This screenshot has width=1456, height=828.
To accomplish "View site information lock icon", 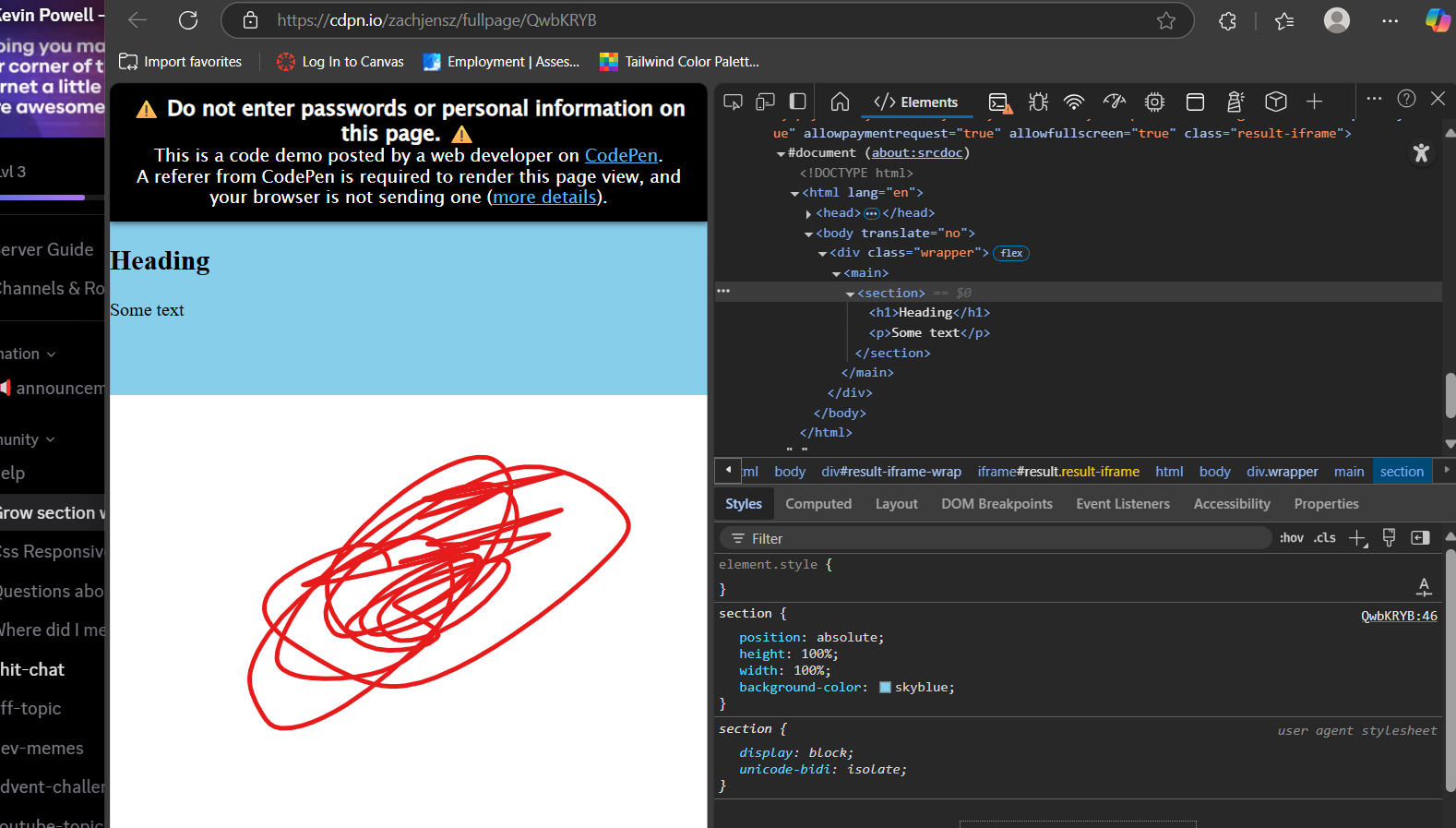I will (250, 20).
